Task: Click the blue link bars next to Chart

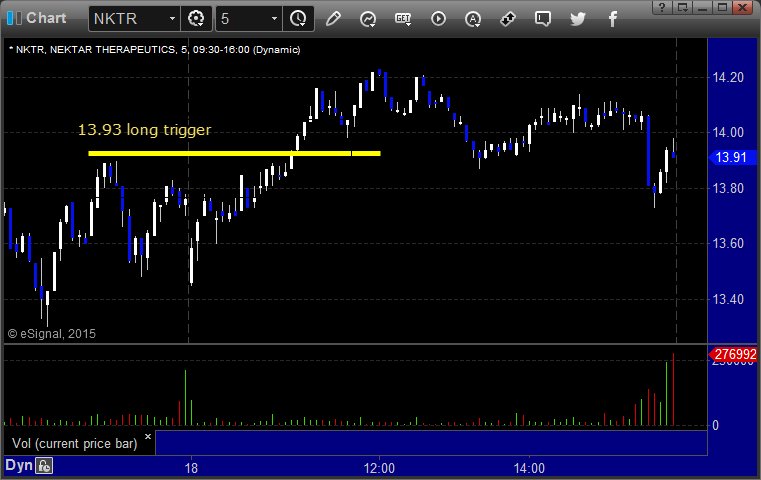Action: click(14, 18)
